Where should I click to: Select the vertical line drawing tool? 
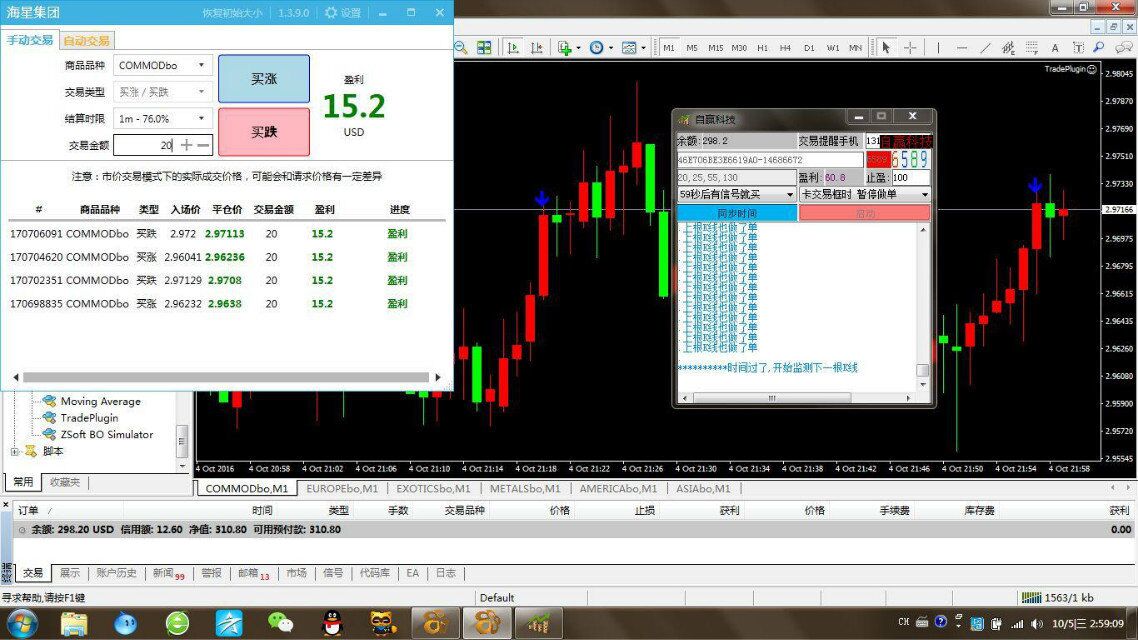[938, 48]
